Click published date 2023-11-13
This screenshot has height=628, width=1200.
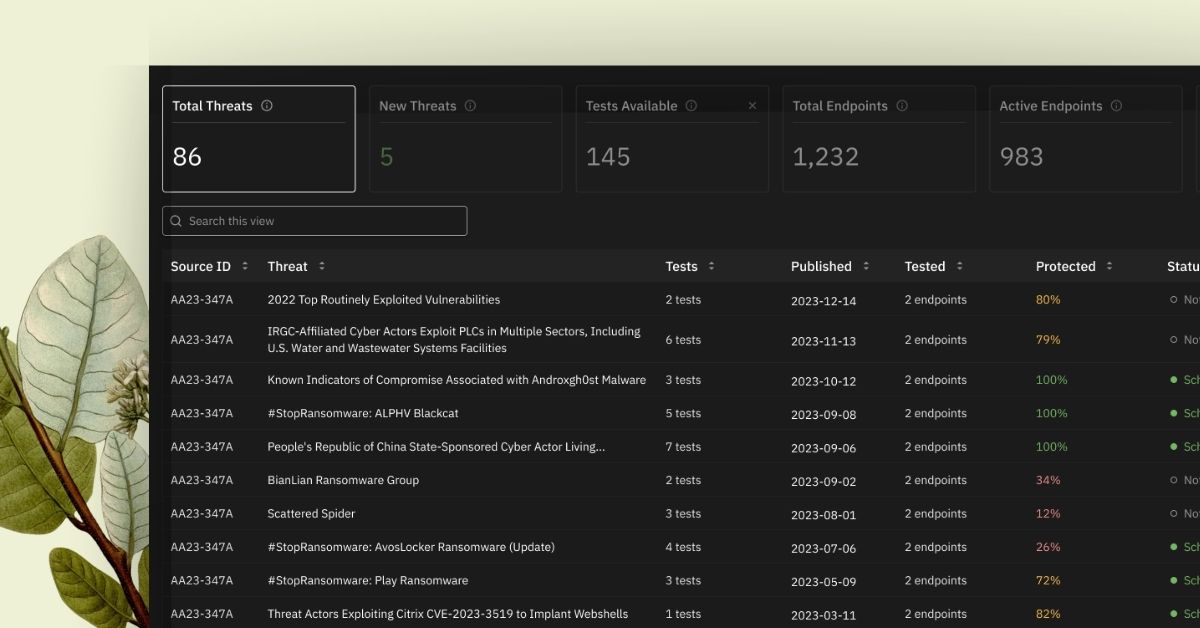coord(823,341)
